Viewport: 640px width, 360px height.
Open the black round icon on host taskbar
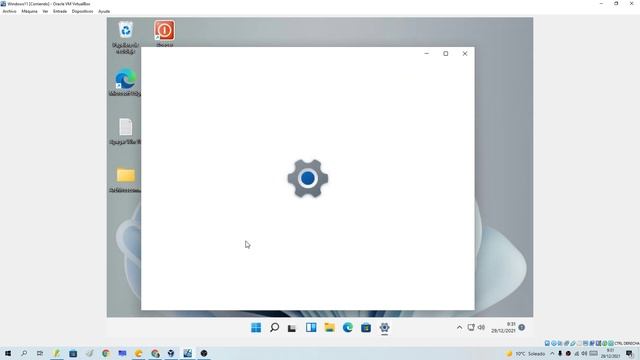[204, 353]
